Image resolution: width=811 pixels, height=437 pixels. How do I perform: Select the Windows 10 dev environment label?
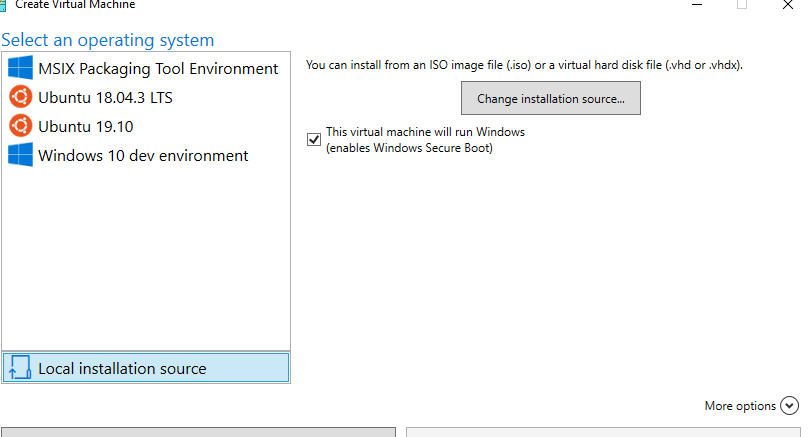(143, 155)
